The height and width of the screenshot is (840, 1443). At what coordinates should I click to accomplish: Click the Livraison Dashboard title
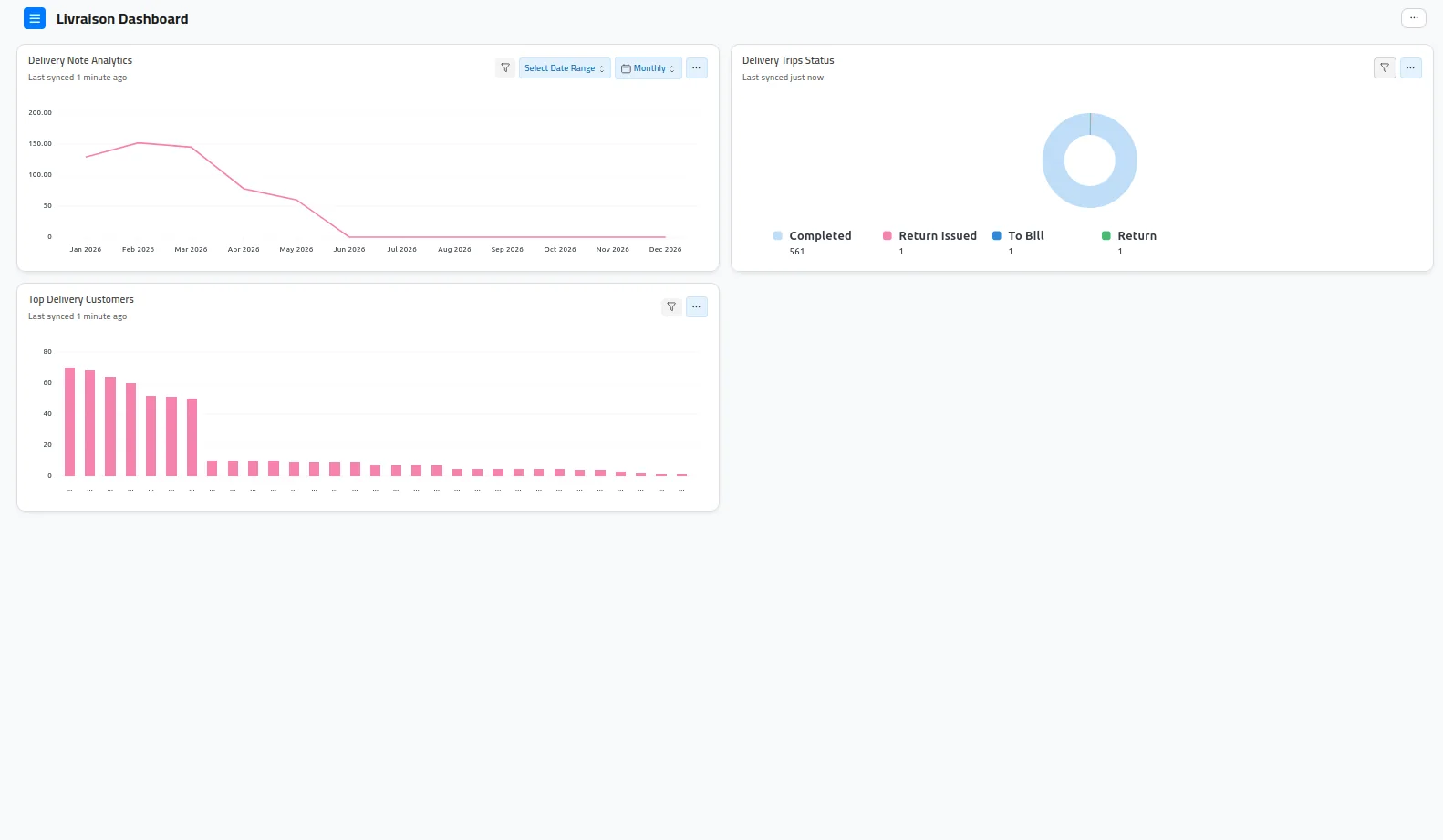click(x=122, y=18)
